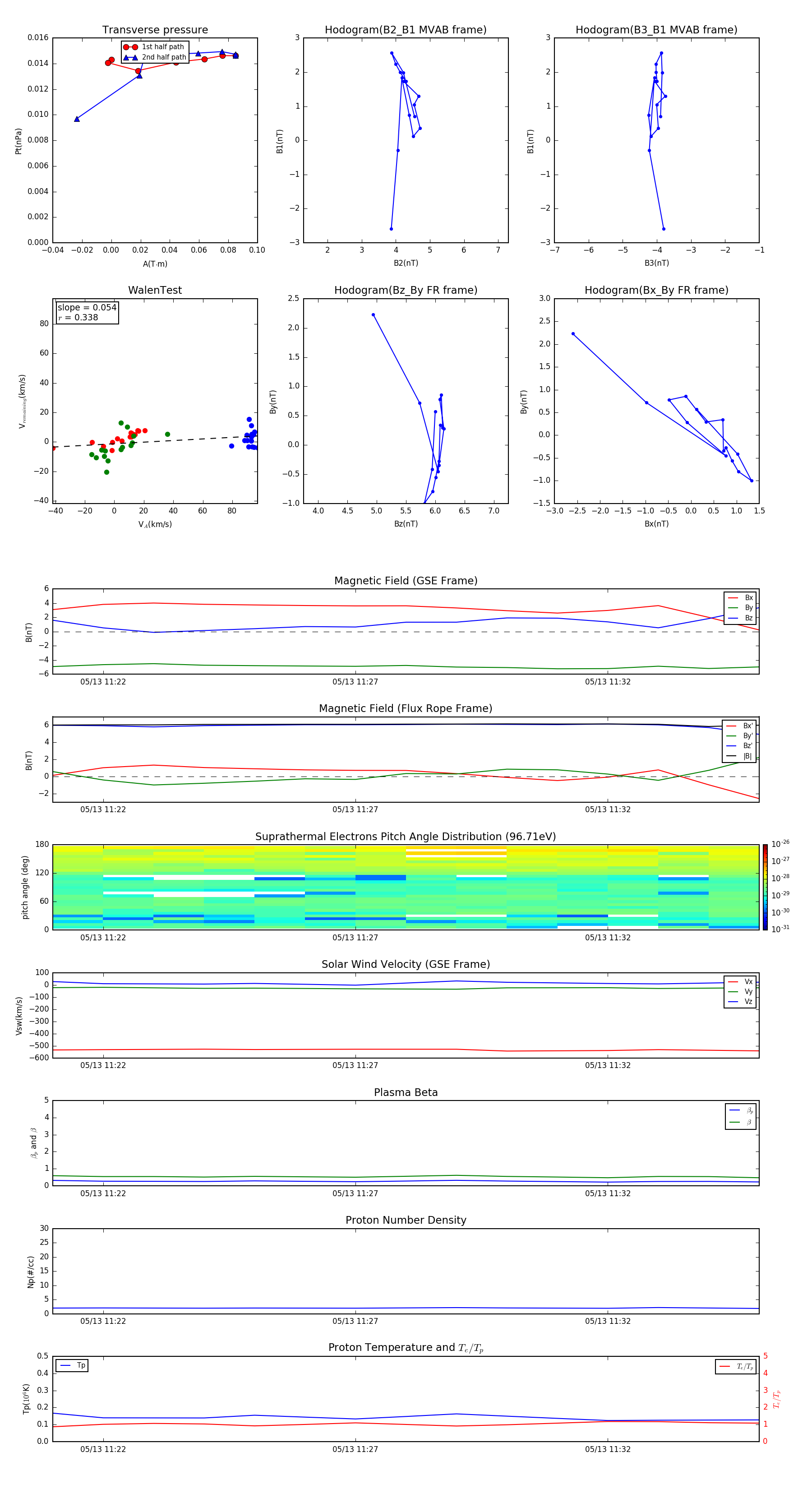812x1489 pixels.
Task: Select the β entry in Plasma Beta legend
Action: pos(741,1122)
